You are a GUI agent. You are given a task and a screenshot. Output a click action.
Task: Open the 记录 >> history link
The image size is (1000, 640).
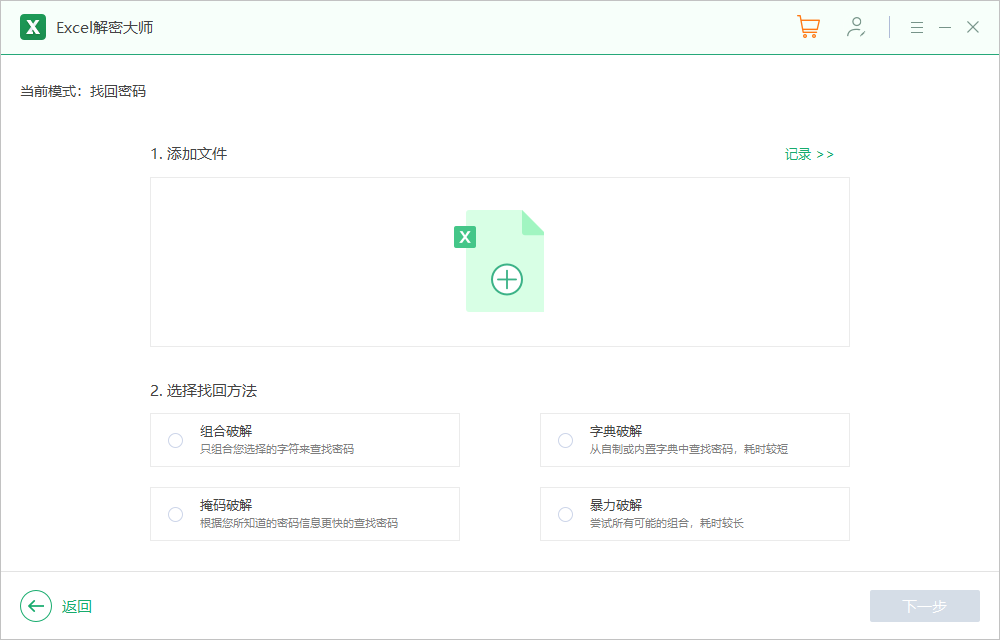point(809,154)
